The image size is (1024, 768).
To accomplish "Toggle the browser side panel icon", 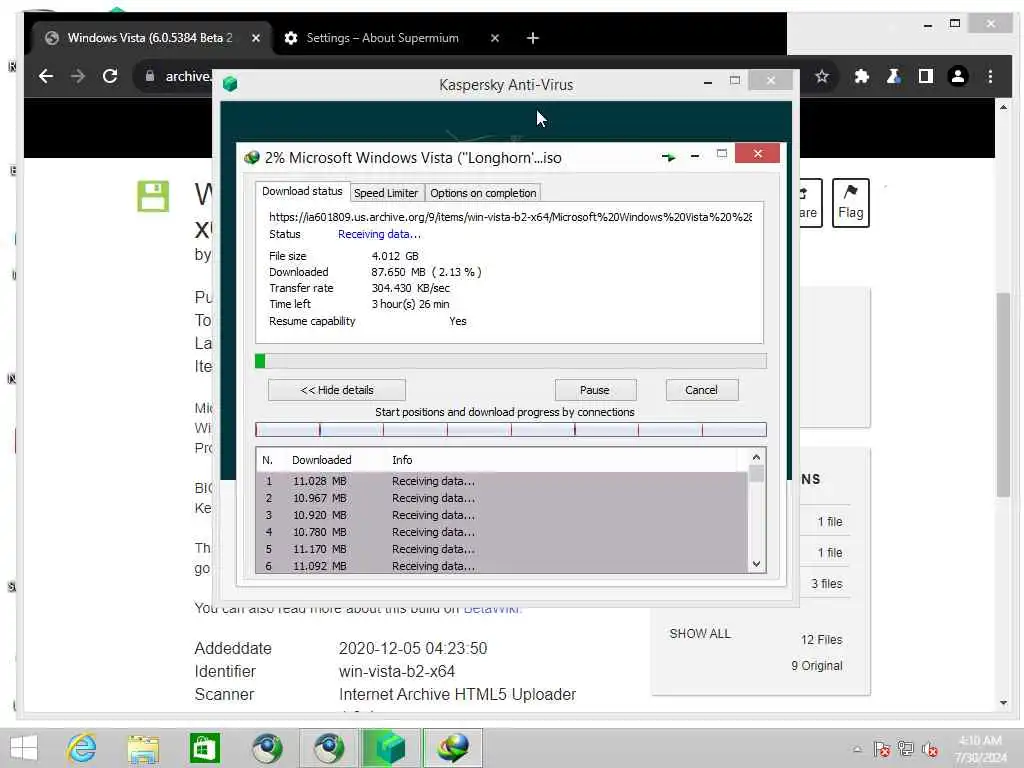I will (925, 76).
